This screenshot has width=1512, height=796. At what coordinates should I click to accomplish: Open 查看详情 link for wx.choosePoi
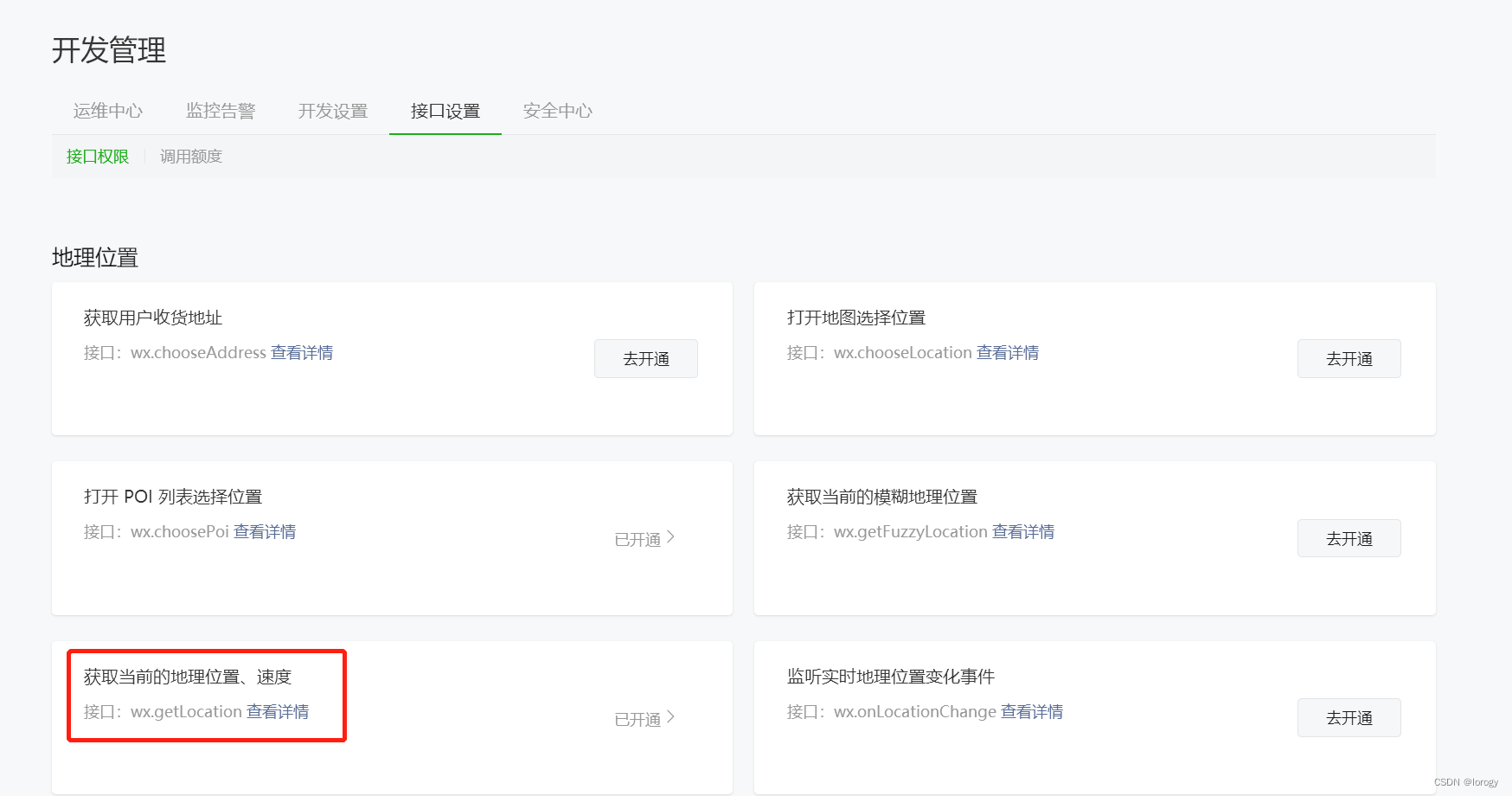(265, 532)
